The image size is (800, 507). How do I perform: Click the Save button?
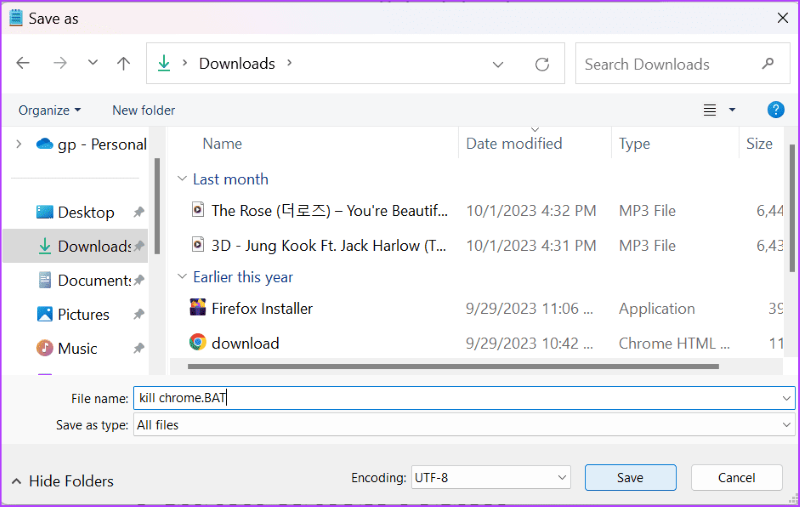tap(631, 478)
